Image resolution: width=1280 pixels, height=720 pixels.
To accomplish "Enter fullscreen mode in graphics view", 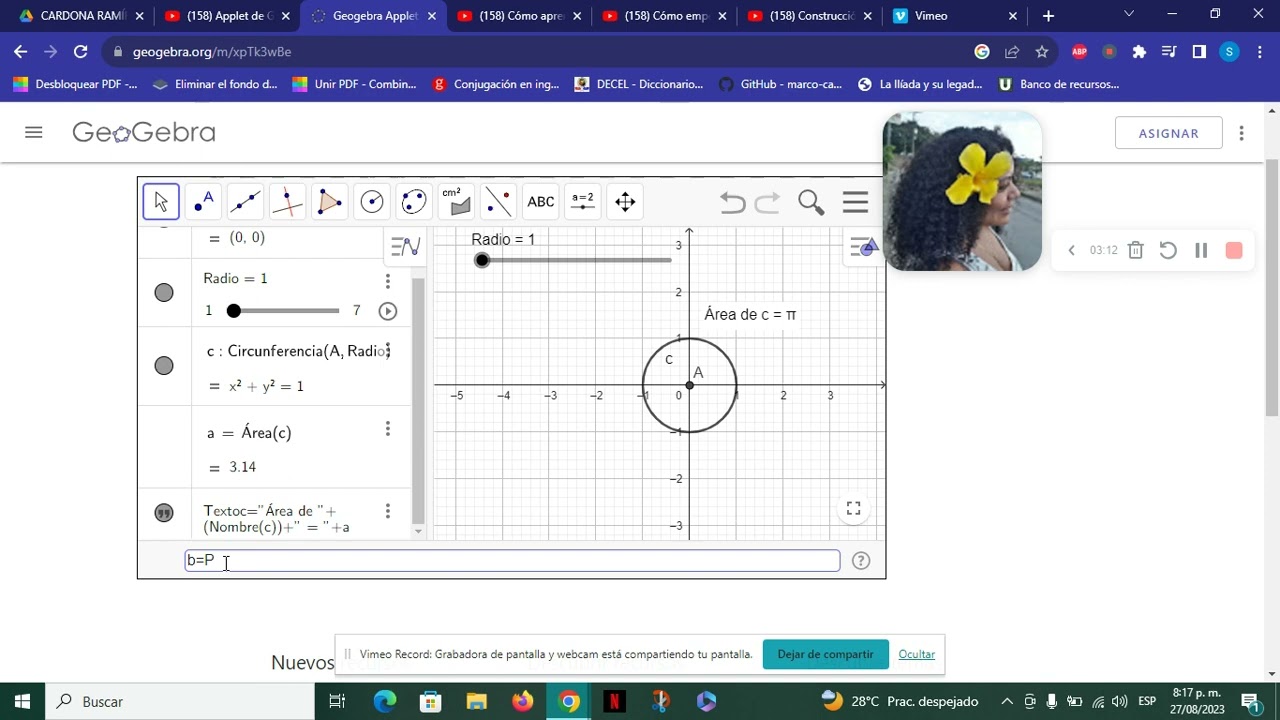I will [x=853, y=509].
